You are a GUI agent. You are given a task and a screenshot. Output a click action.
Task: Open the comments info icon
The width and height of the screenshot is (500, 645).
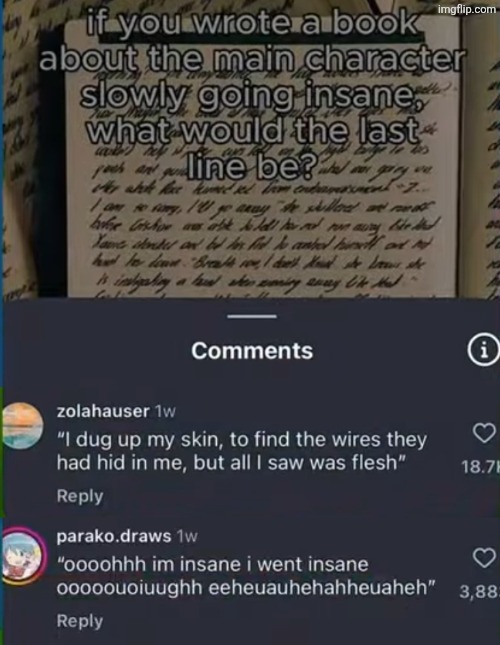[x=484, y=349]
